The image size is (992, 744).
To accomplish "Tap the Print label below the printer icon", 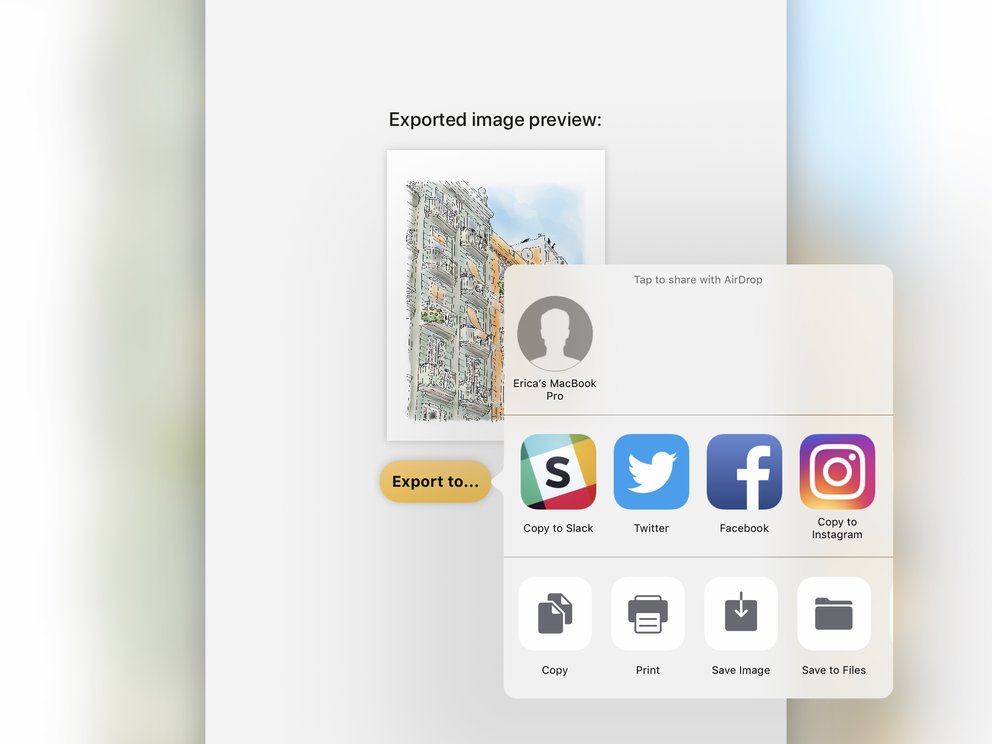I will 648,670.
